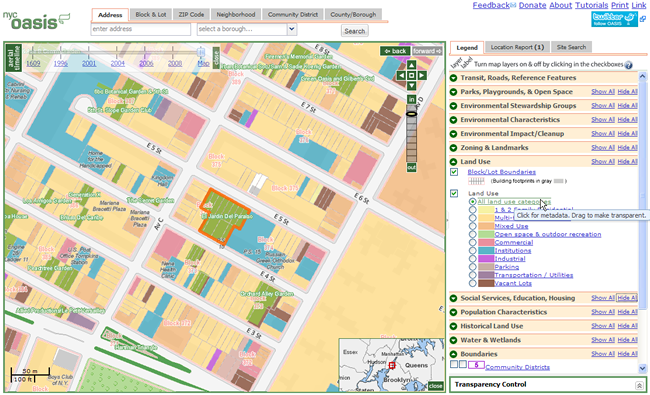Viewport: 650px width, 395px height.
Task: Open the Feedback link
Action: point(491,5)
